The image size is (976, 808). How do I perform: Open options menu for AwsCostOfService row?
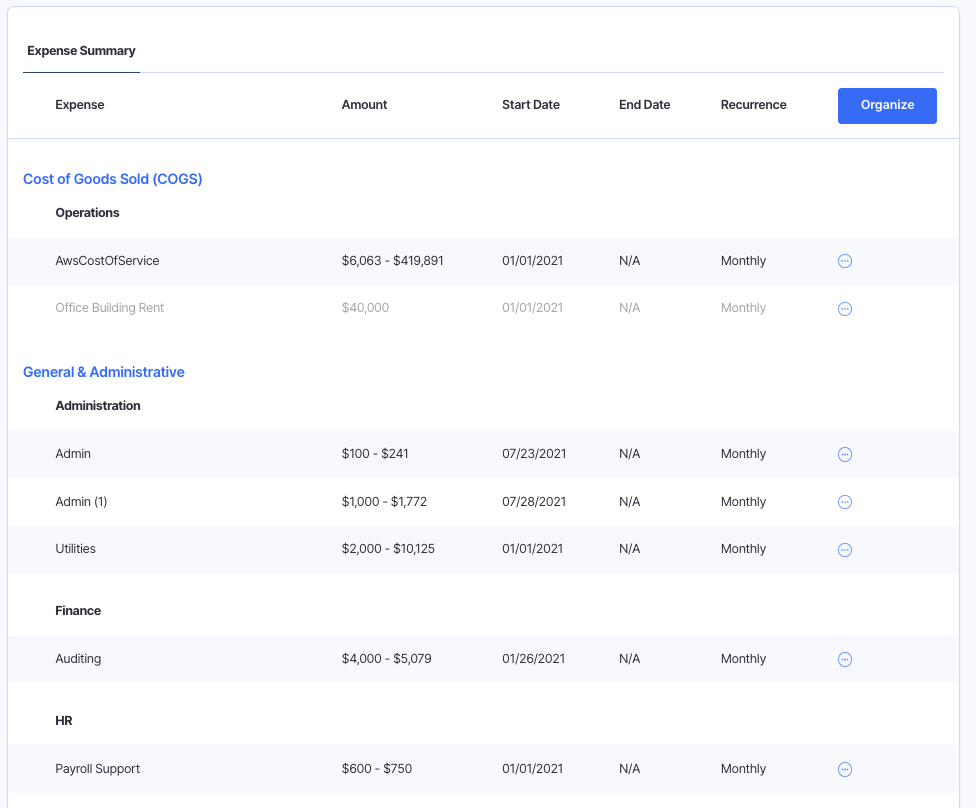pos(844,261)
